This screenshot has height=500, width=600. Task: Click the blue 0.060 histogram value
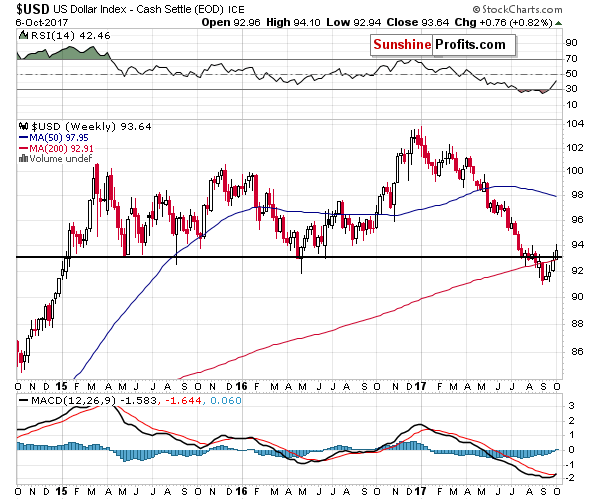pyautogui.click(x=226, y=401)
